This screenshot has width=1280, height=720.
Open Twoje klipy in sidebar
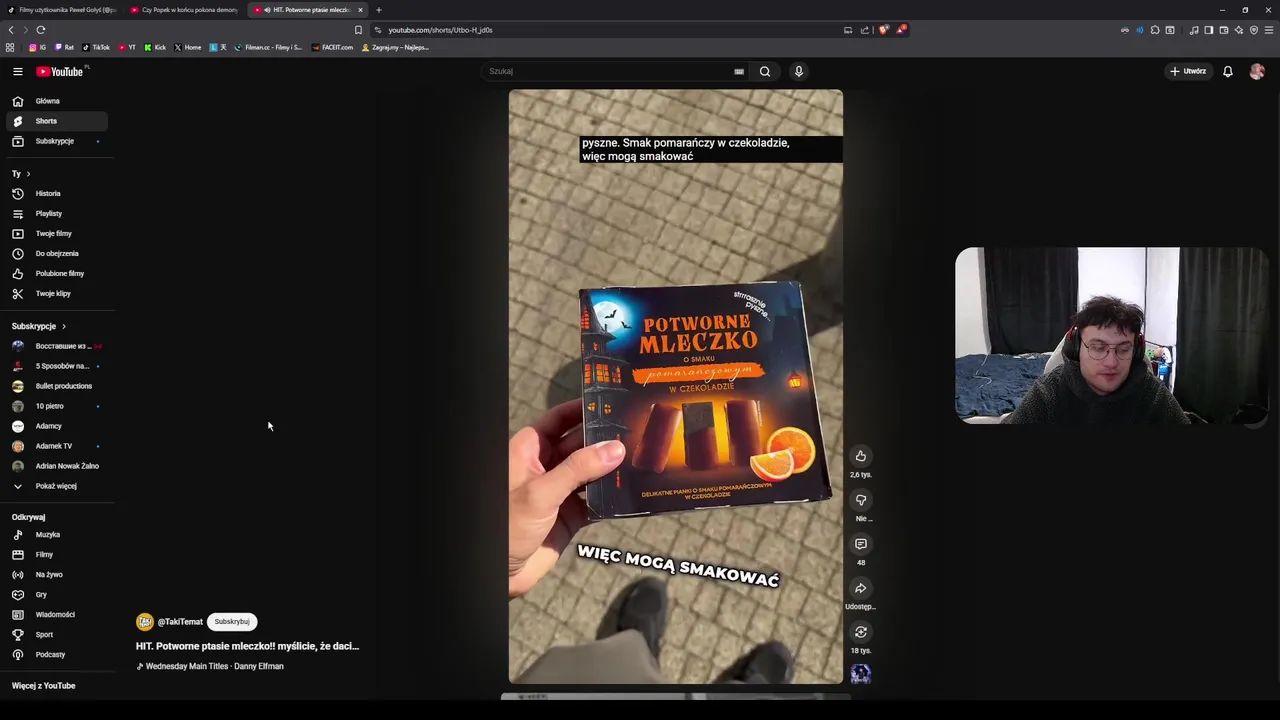point(57,293)
